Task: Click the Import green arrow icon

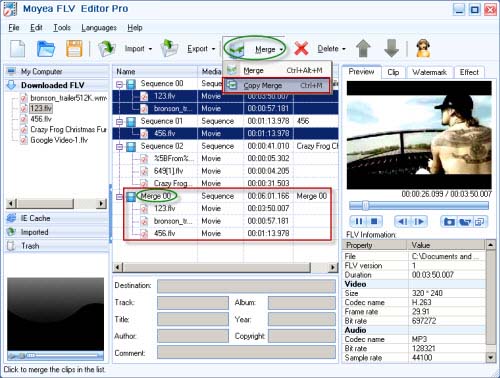Action: click(x=107, y=49)
